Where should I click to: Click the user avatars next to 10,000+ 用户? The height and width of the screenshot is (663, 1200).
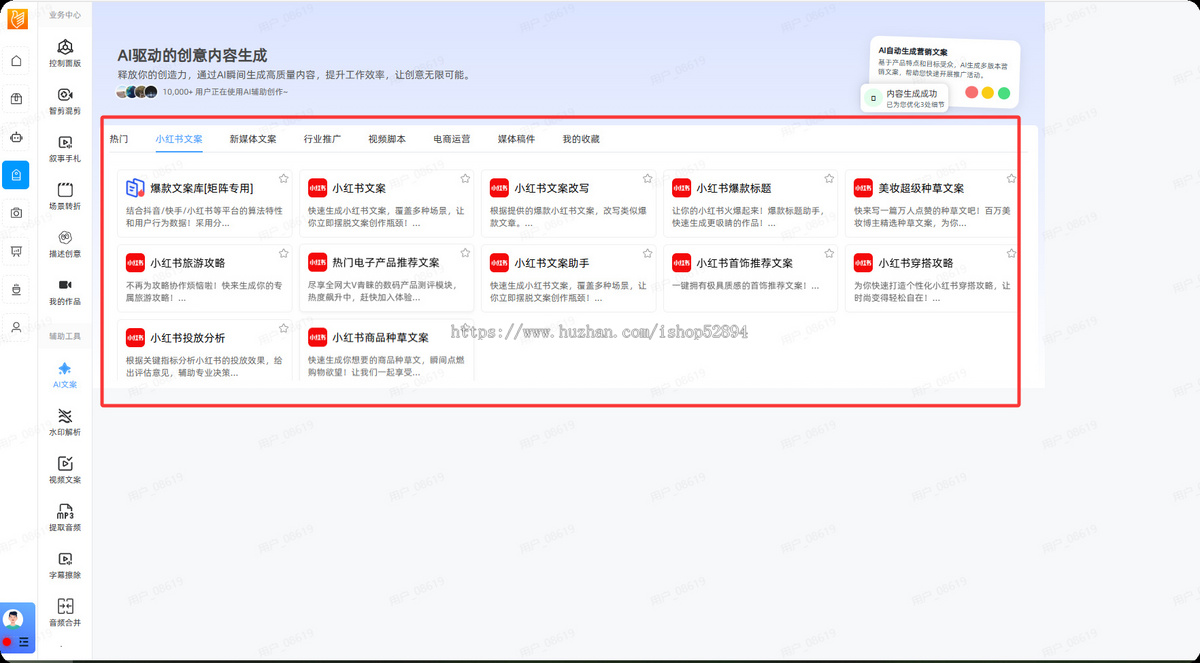tap(137, 92)
